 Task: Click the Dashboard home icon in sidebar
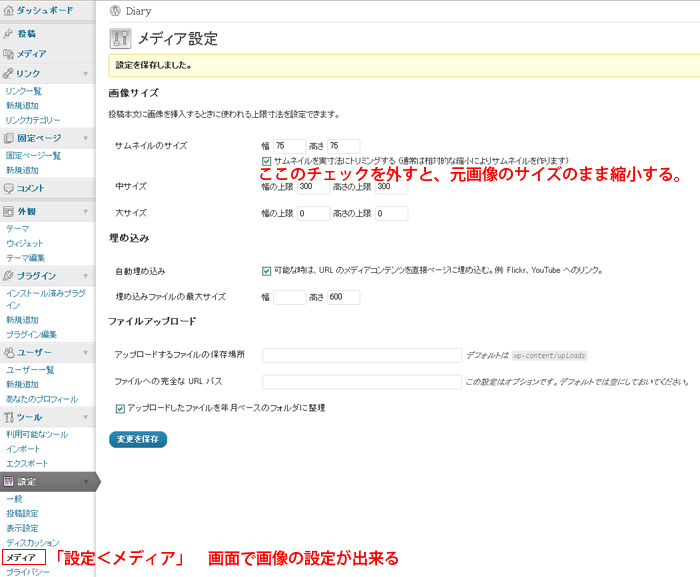[9, 9]
